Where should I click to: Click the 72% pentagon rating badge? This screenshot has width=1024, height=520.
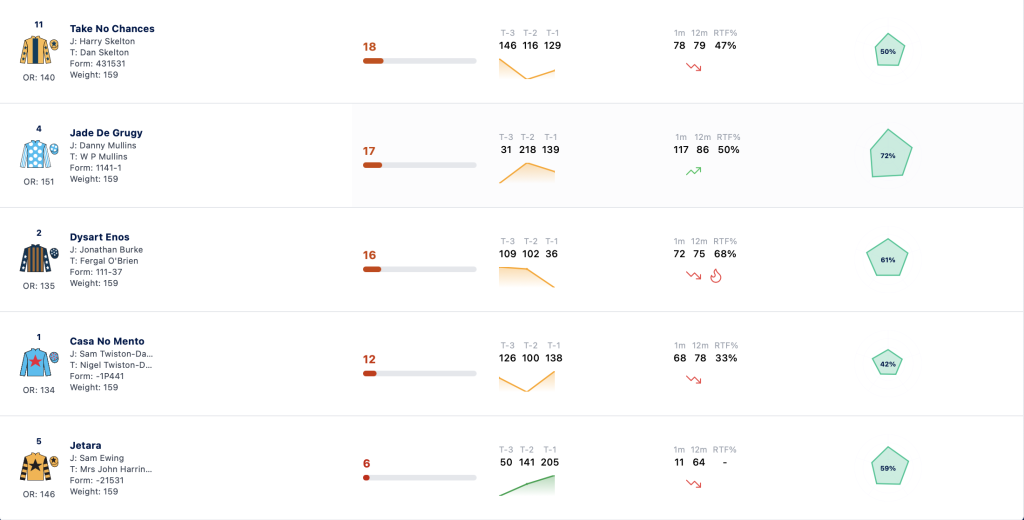(x=891, y=154)
